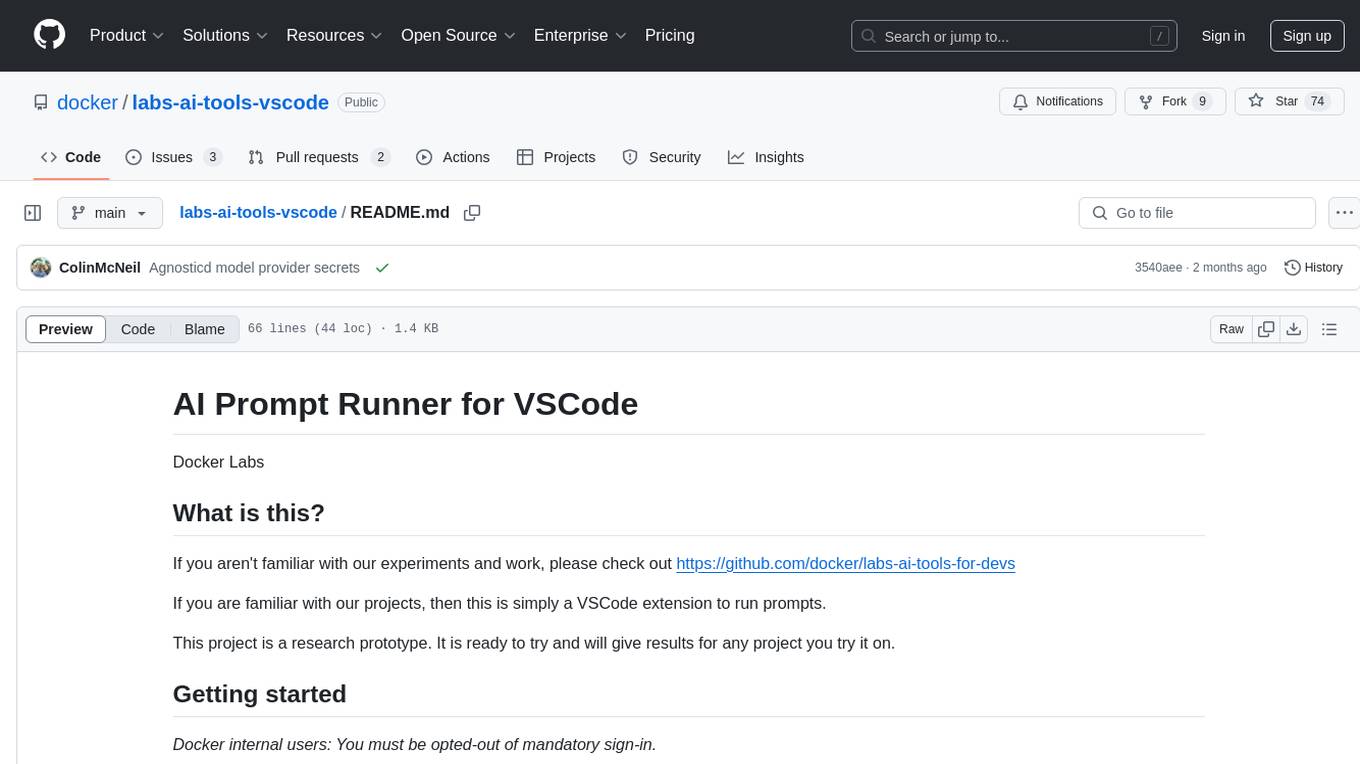Switch to the Code tab
This screenshot has width=1360, height=764.
click(x=71, y=157)
